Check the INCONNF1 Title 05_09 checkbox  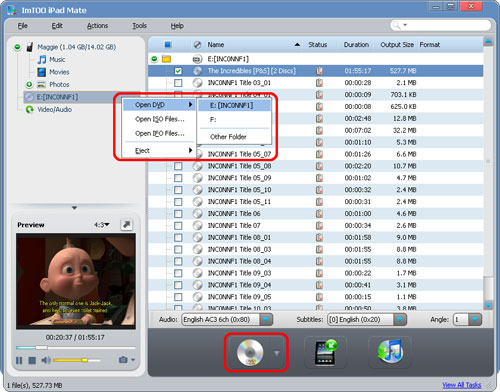coord(178,178)
